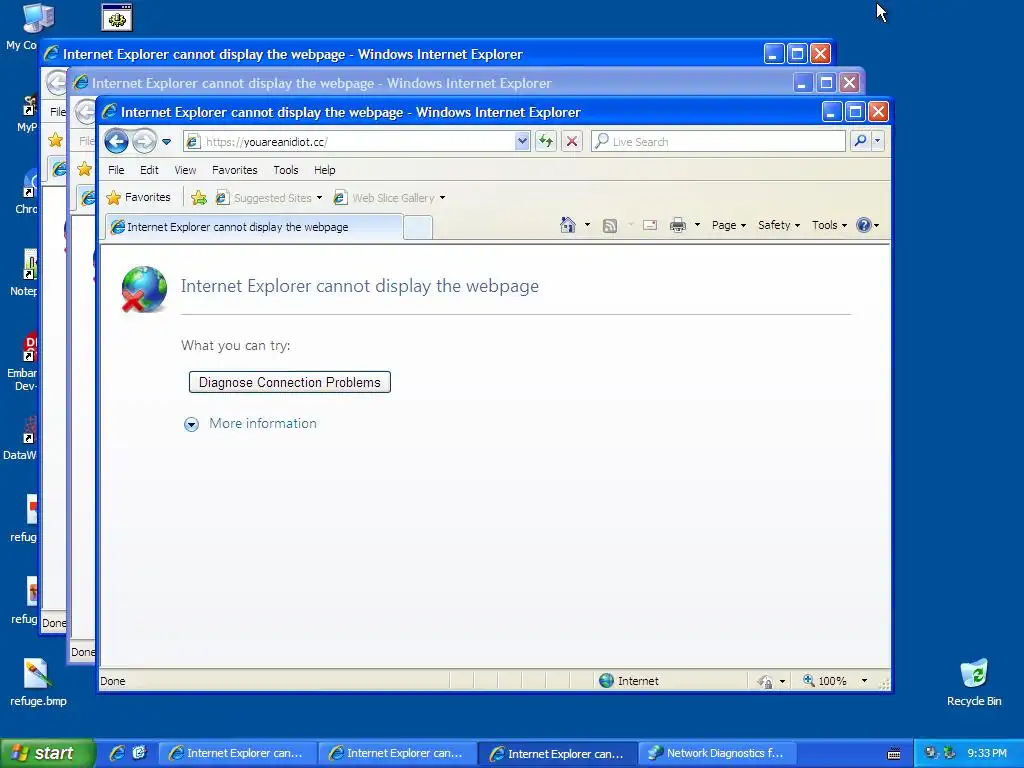This screenshot has height=768, width=1024.
Task: Open the Tools command bar menu
Action: (x=829, y=225)
